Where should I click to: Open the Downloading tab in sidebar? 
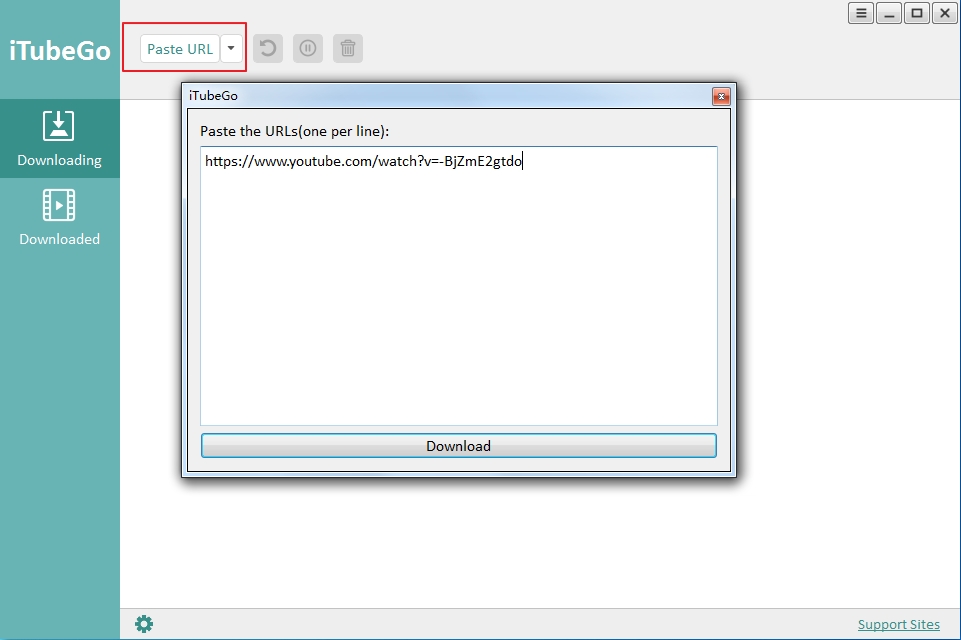[x=59, y=139]
